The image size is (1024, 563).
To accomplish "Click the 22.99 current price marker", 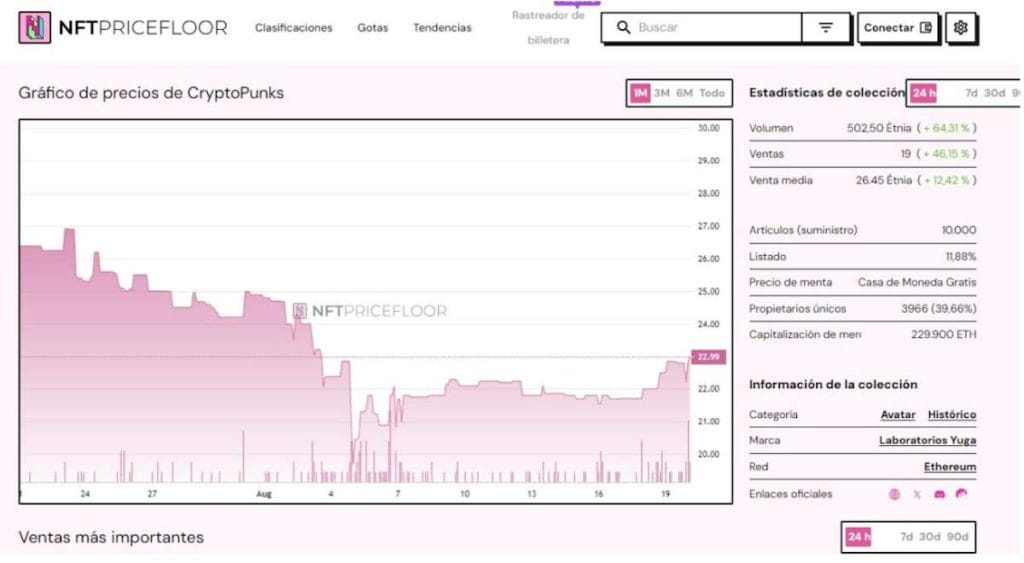I will (x=709, y=357).
